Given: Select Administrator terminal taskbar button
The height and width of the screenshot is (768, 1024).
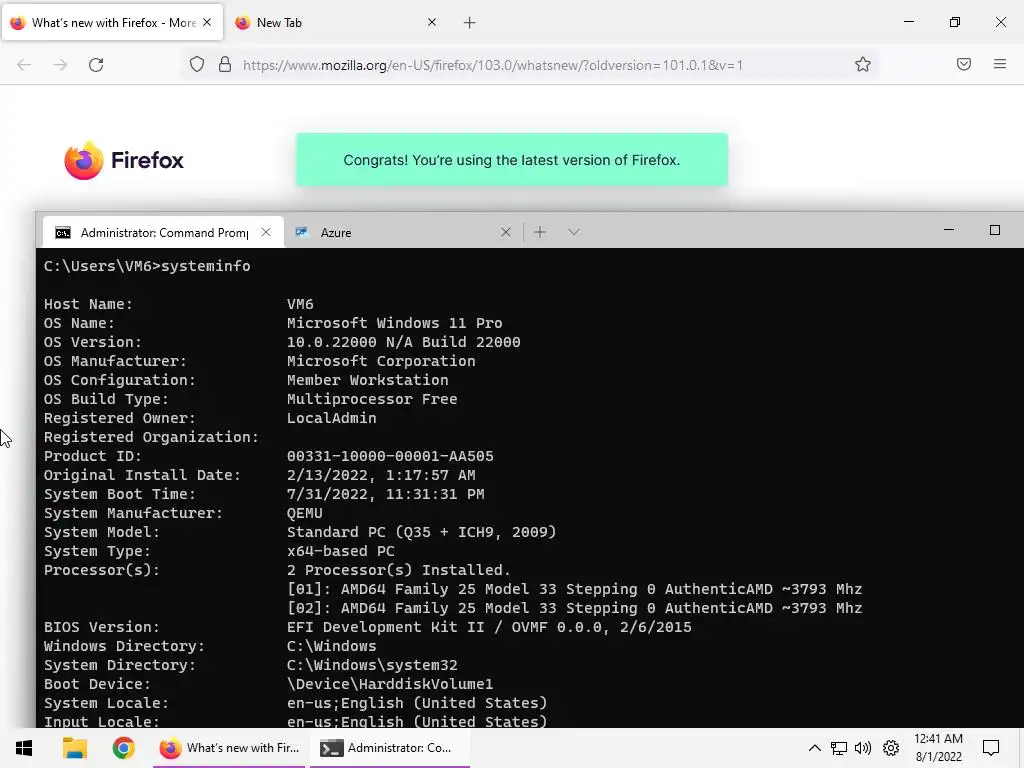Looking at the screenshot, I should point(389,748).
